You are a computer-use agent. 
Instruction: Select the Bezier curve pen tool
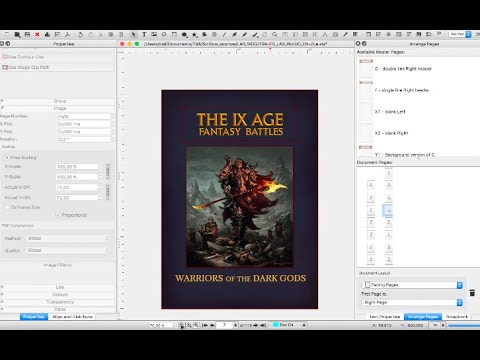[x=234, y=34]
